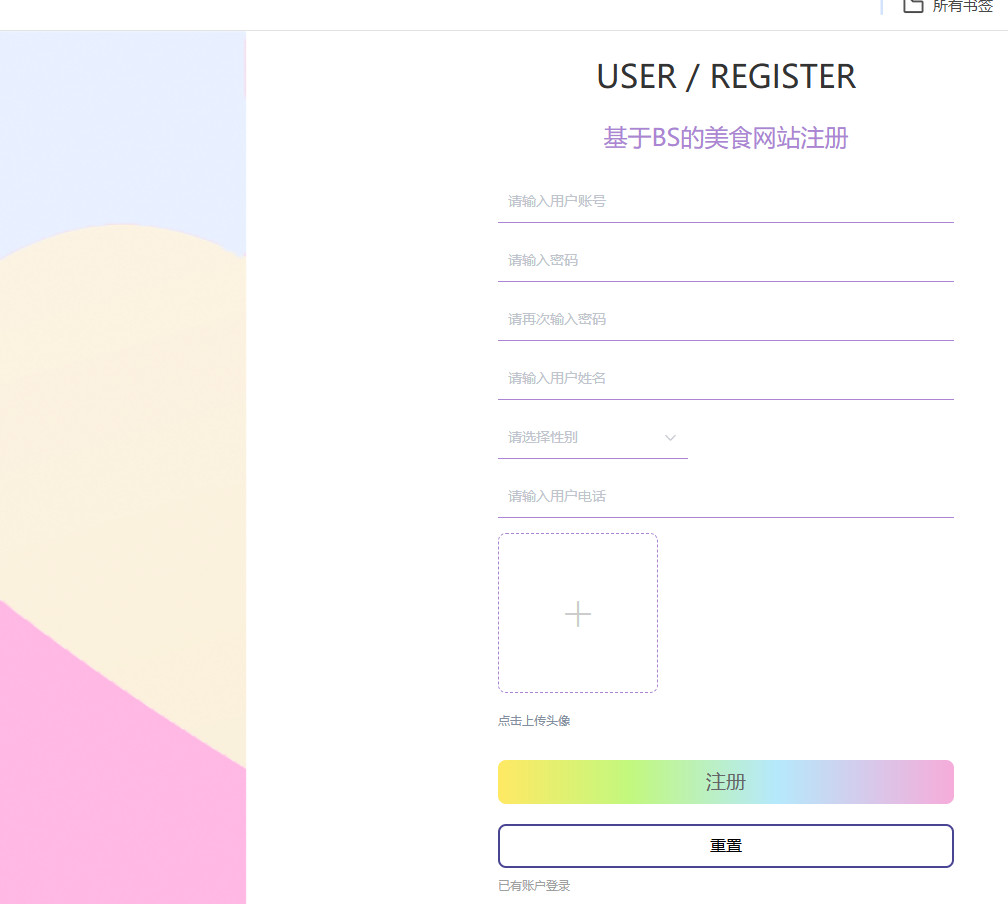Click the 点击上传头像 caption text
Image resolution: width=1008 pixels, height=904 pixels.
click(x=534, y=721)
